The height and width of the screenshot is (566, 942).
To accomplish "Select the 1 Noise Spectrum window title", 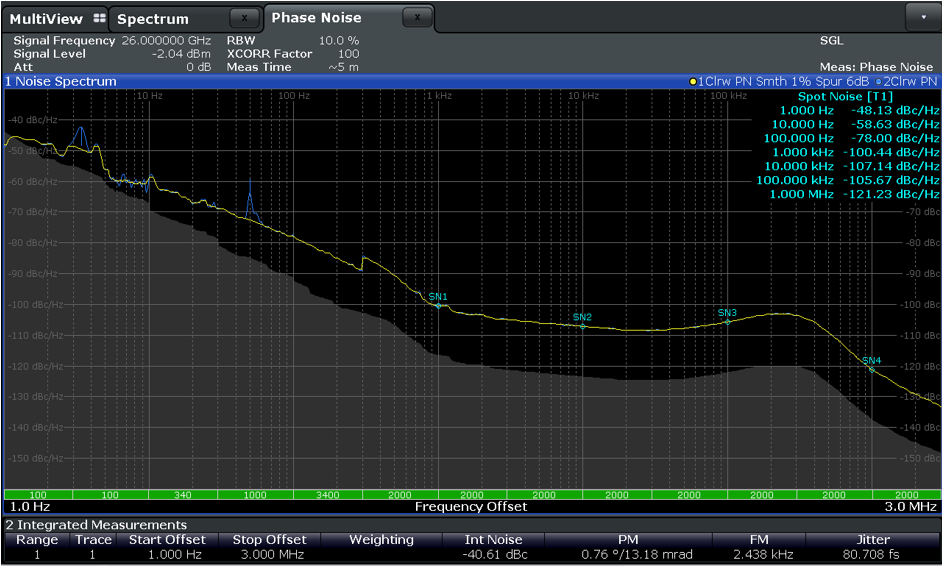I will coord(61,81).
